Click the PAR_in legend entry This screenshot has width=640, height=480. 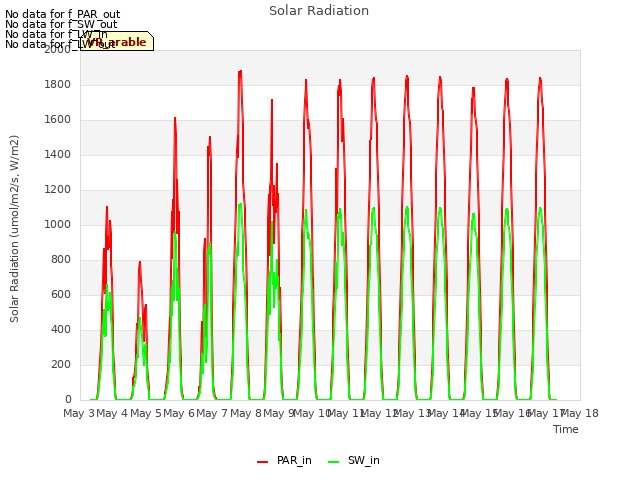[284, 460]
